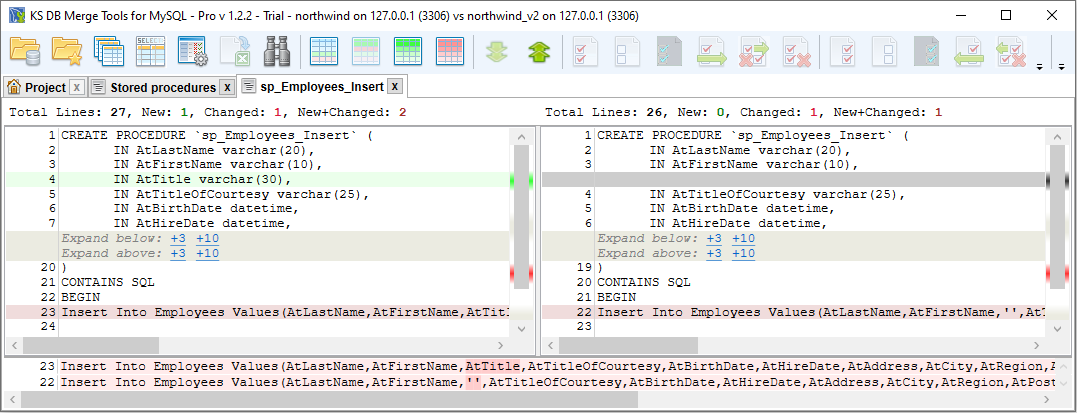The height and width of the screenshot is (413, 1077).
Task: Click the gray missing-line row in right pane
Action: pyautogui.click(x=794, y=181)
